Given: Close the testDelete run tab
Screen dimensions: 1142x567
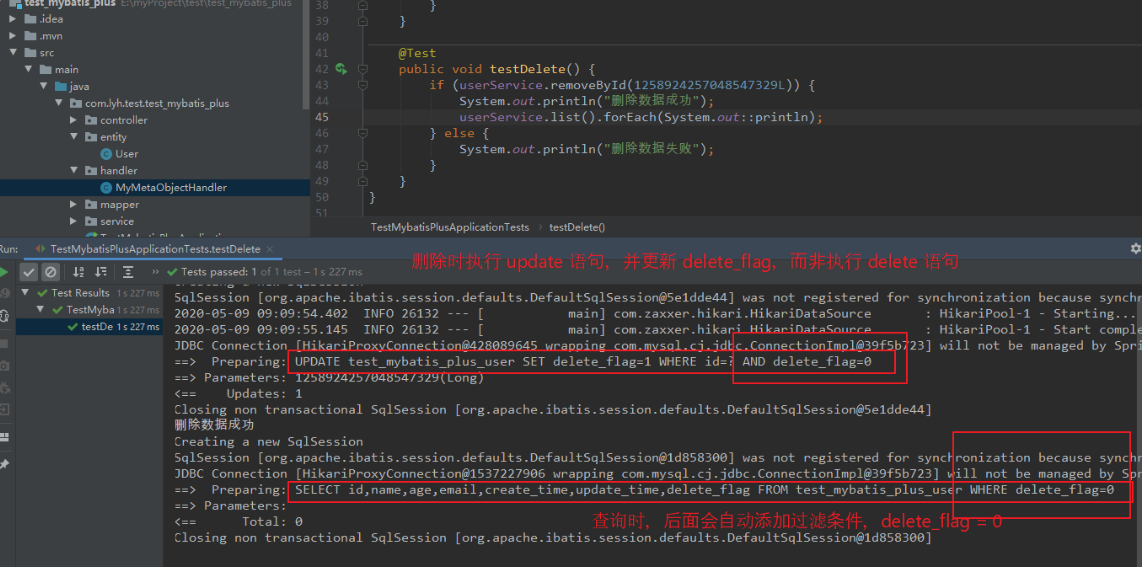Looking at the screenshot, I should click(270, 249).
